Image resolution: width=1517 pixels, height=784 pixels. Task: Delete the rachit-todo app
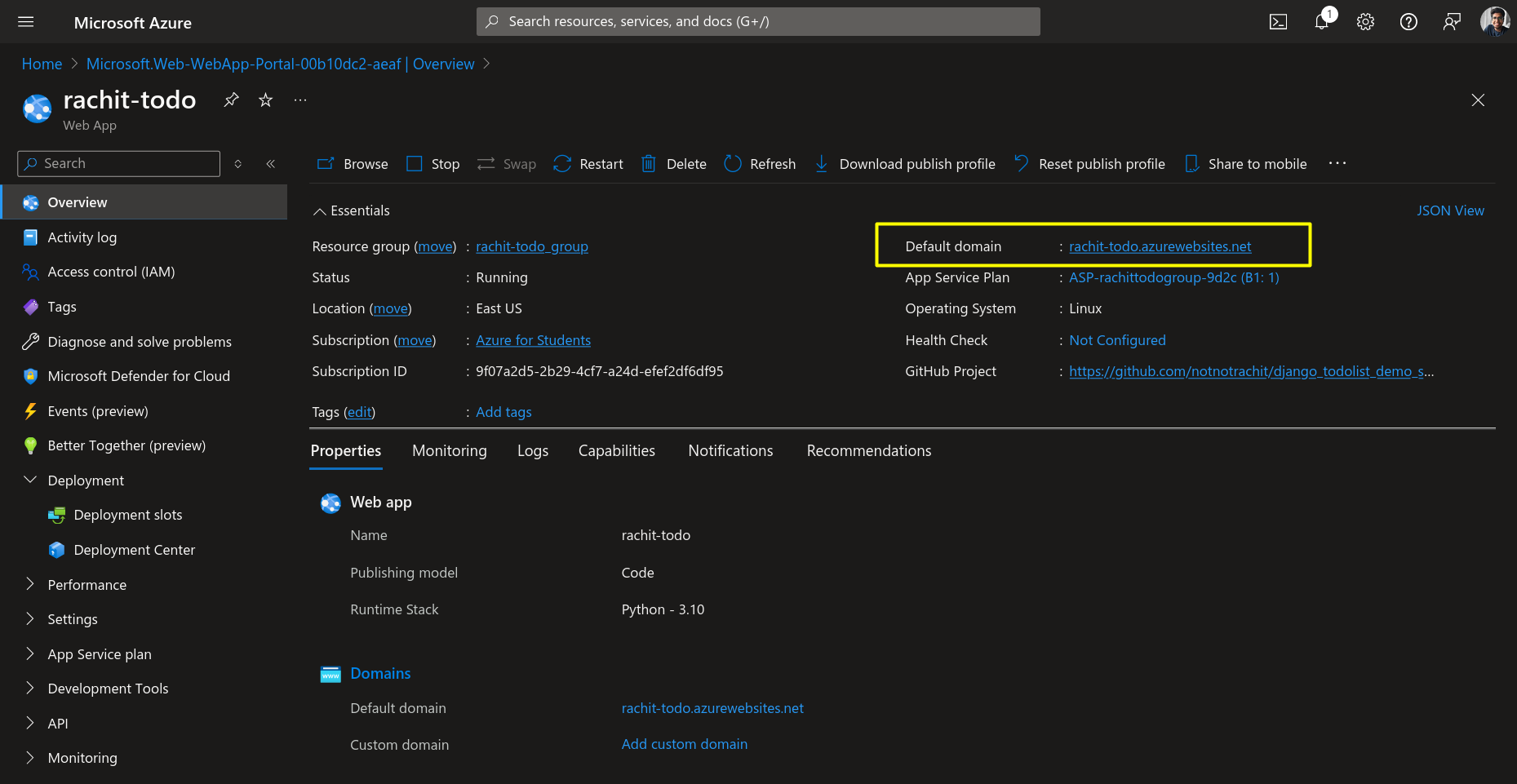click(x=672, y=163)
